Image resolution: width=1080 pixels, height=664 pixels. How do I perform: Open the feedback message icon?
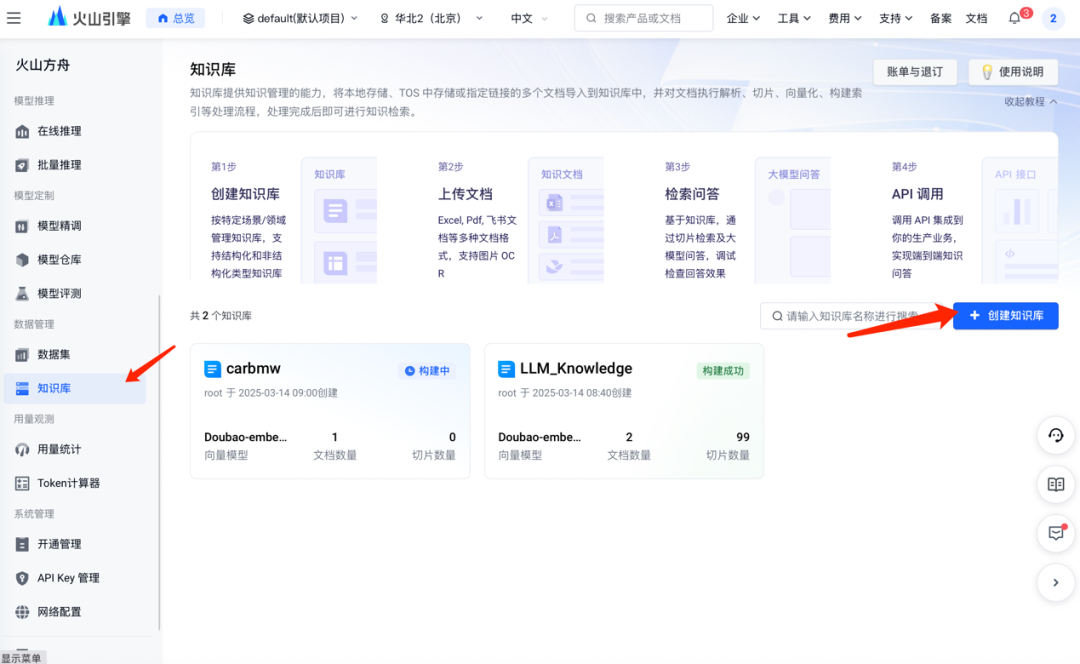[1056, 533]
